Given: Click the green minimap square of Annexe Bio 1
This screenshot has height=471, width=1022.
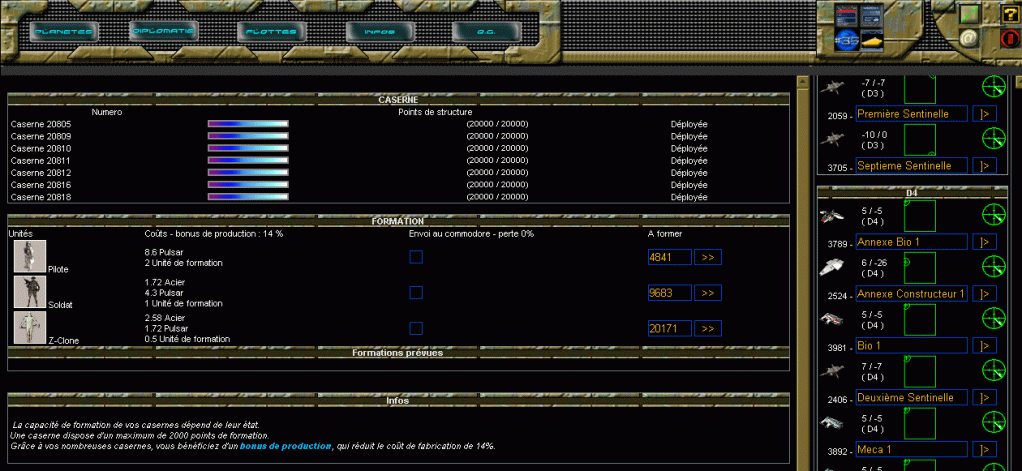Looking at the screenshot, I should pos(920,216).
